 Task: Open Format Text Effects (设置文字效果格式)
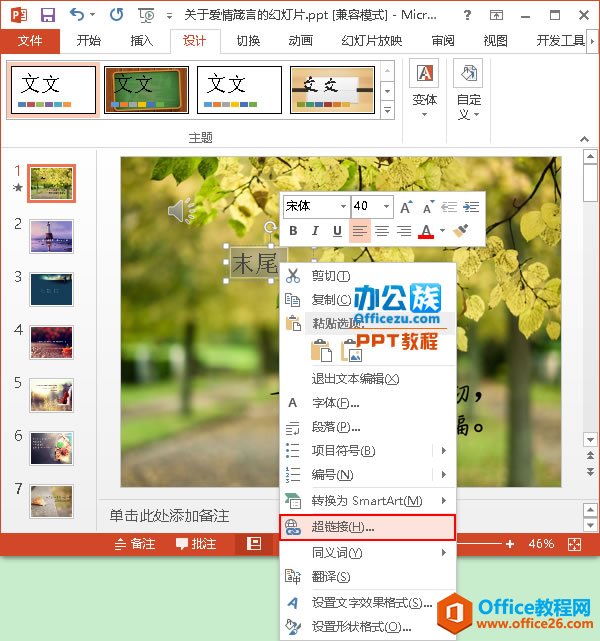click(368, 603)
